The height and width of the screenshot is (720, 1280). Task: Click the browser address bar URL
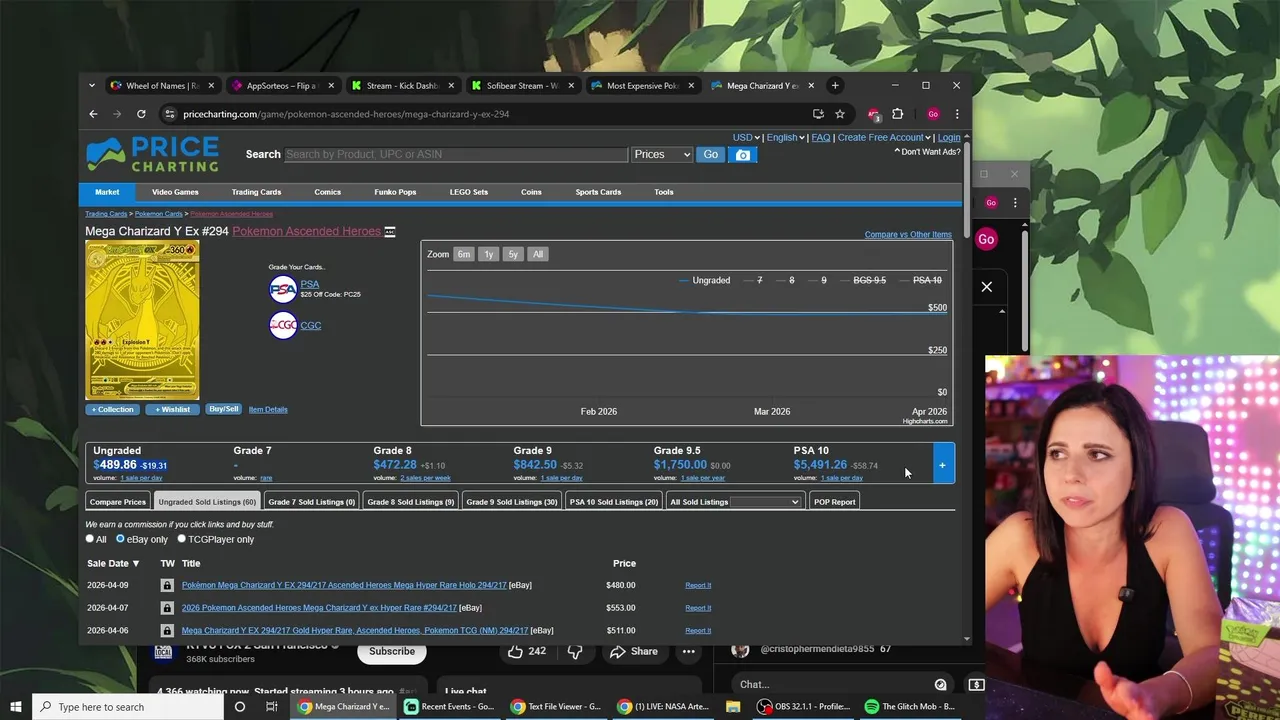(x=346, y=114)
